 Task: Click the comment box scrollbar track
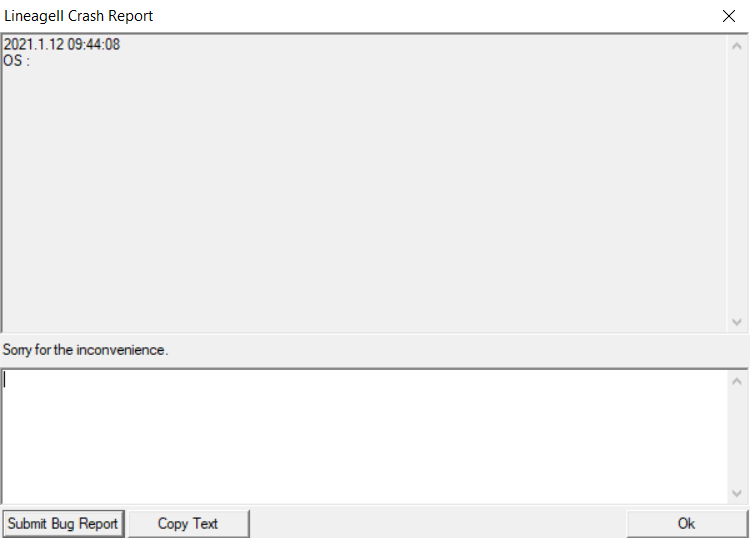coord(737,437)
